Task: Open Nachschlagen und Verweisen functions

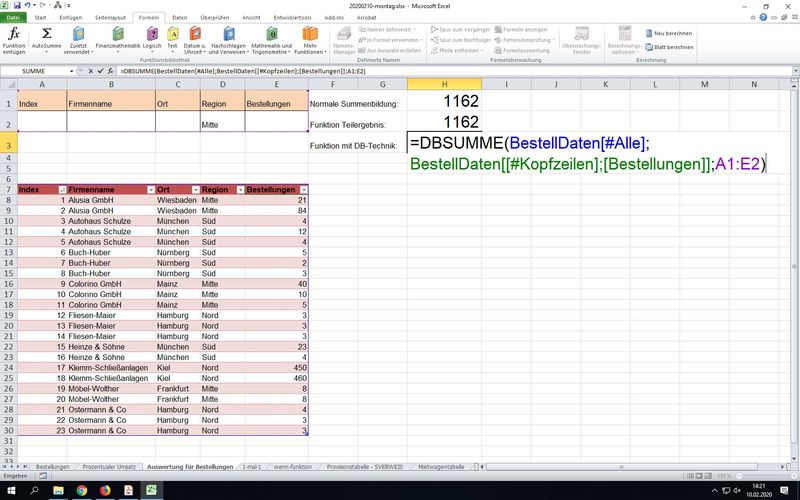Action: (229, 39)
